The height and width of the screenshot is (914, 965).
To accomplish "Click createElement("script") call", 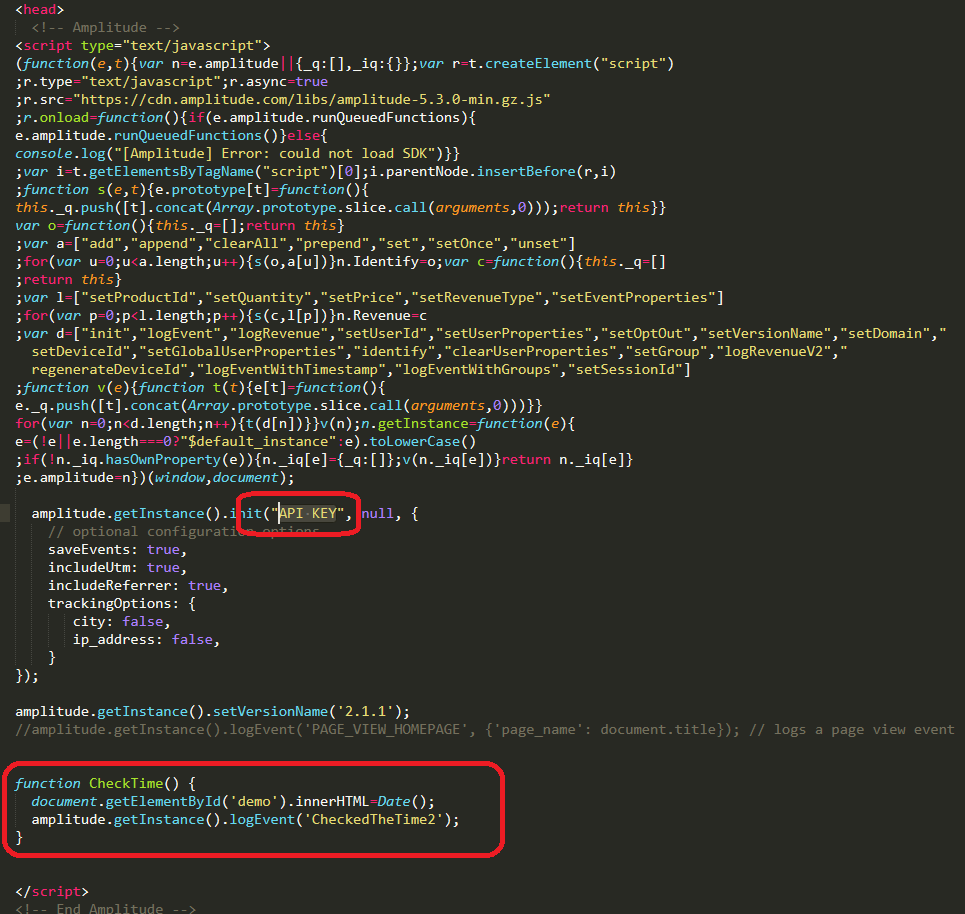I will (579, 63).
